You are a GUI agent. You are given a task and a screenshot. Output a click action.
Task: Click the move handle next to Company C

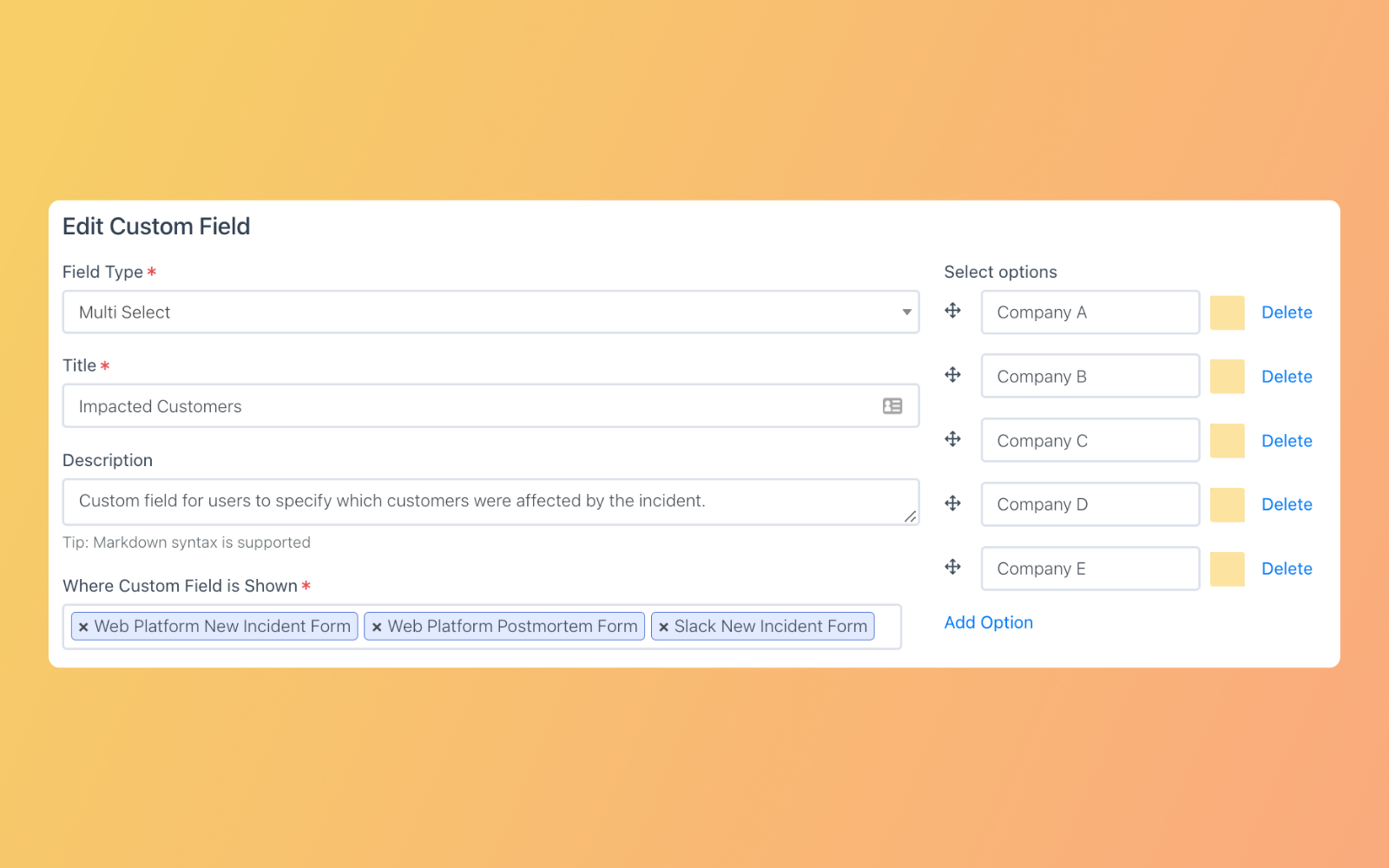click(x=953, y=439)
